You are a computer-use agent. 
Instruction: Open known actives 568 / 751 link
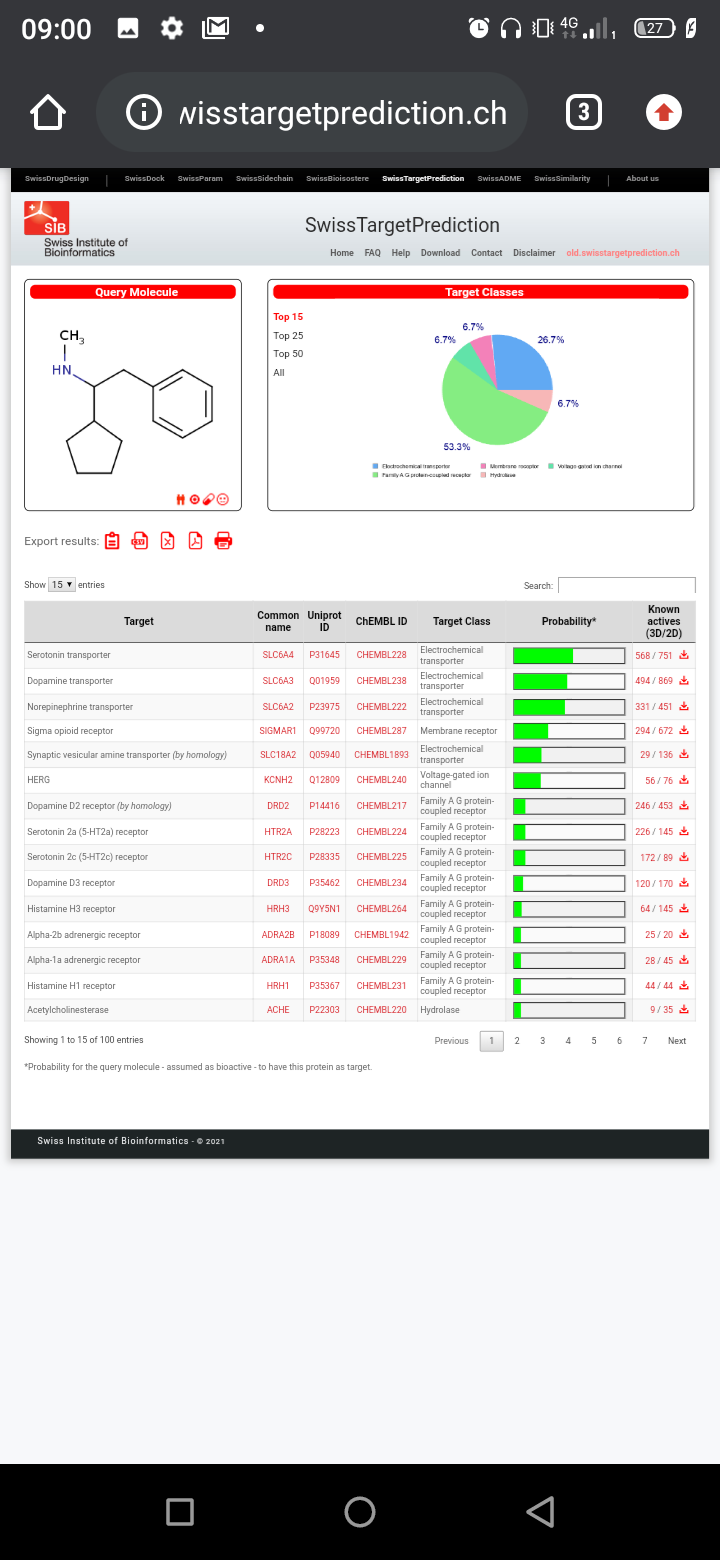[x=654, y=656]
